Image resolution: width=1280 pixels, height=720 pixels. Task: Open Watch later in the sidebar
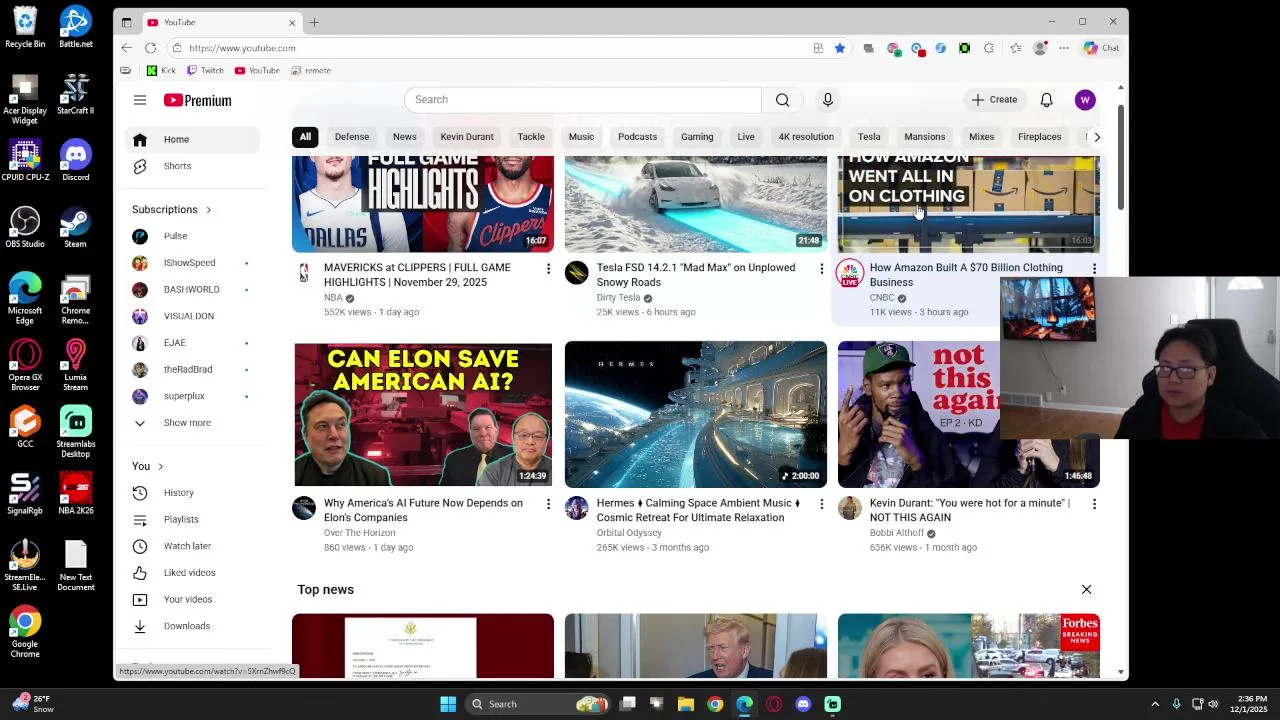click(x=190, y=546)
